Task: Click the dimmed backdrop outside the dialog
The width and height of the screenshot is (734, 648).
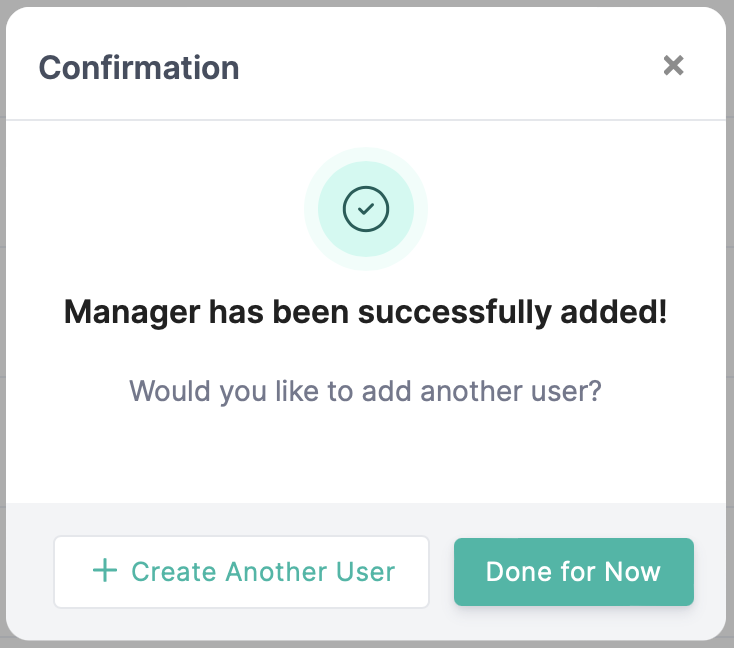Action: pyautogui.click(x=730, y=300)
